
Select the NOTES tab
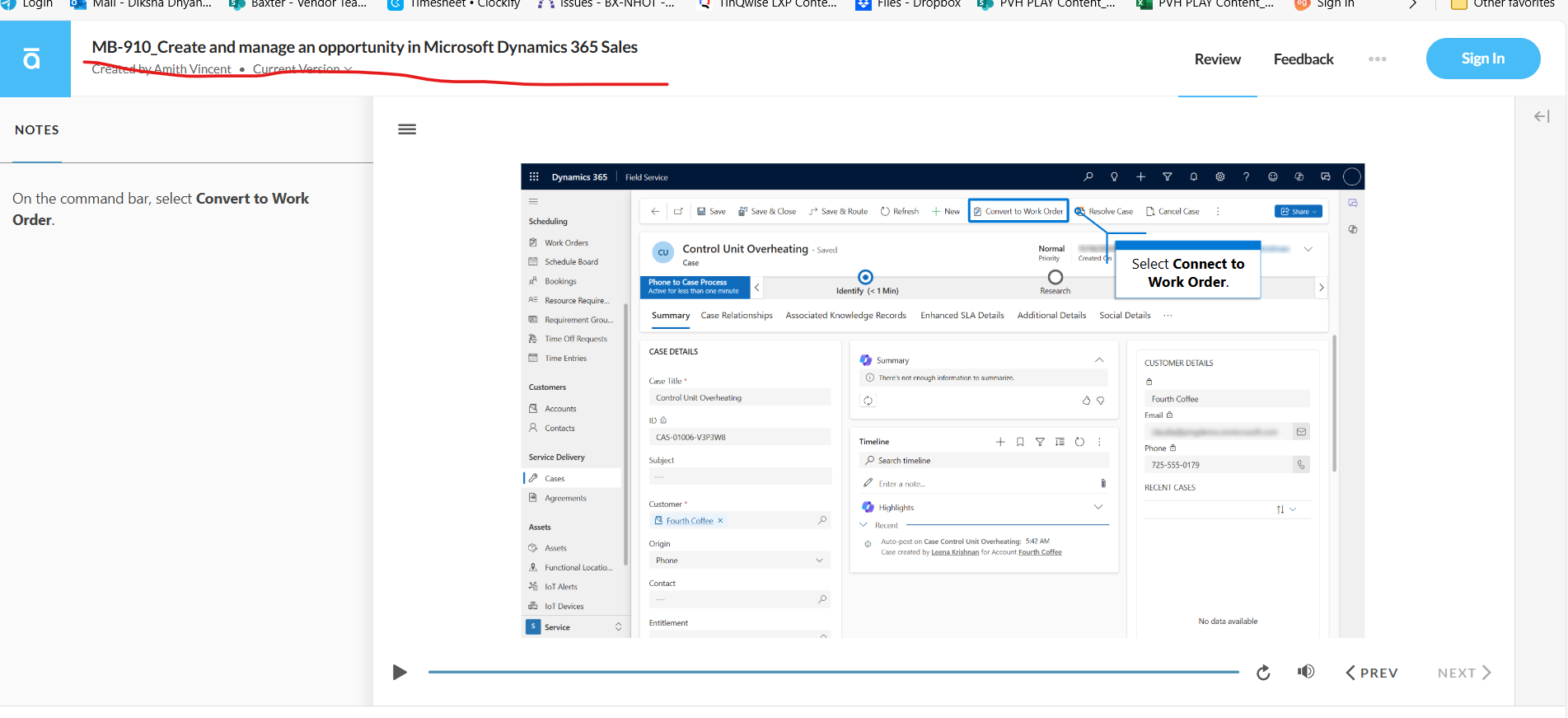pos(37,129)
